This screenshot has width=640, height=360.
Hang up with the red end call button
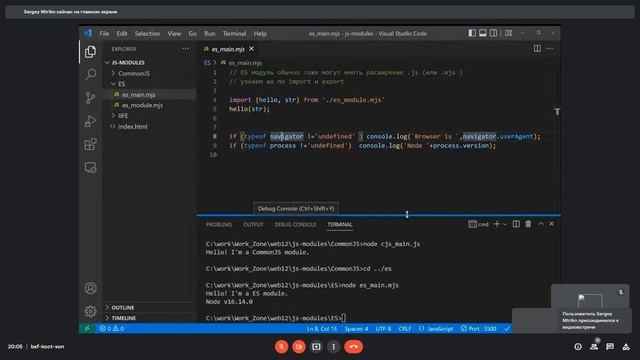353,347
